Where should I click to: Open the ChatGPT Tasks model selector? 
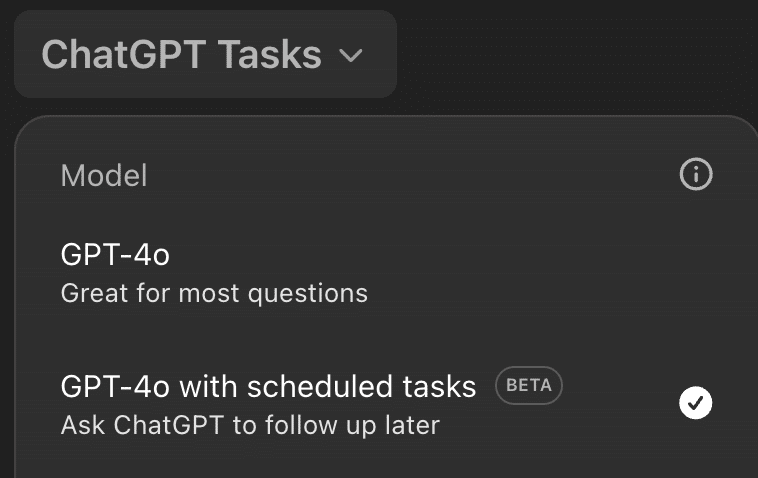[x=205, y=54]
